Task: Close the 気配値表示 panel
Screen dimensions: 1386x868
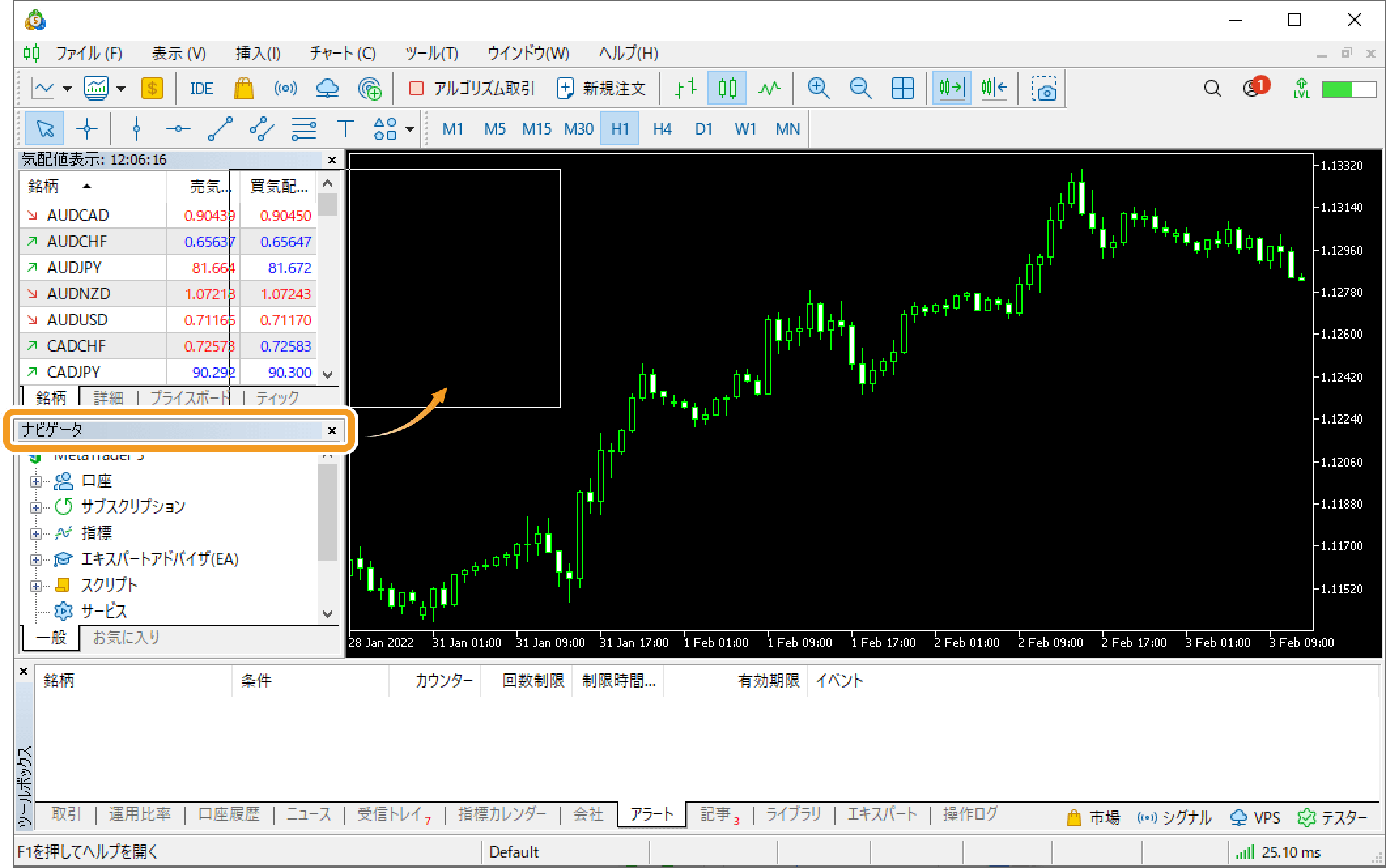Action: pos(331,159)
